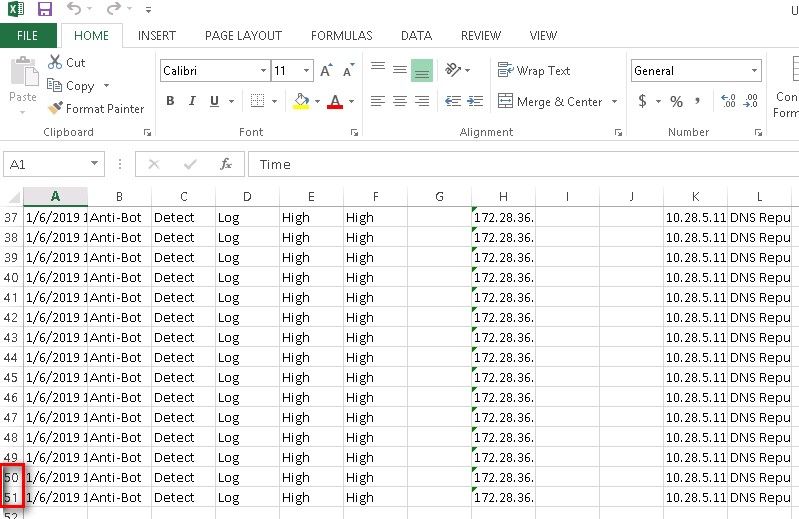Activate Format Painter
Image resolution: width=799 pixels, height=519 pixels.
[96, 108]
